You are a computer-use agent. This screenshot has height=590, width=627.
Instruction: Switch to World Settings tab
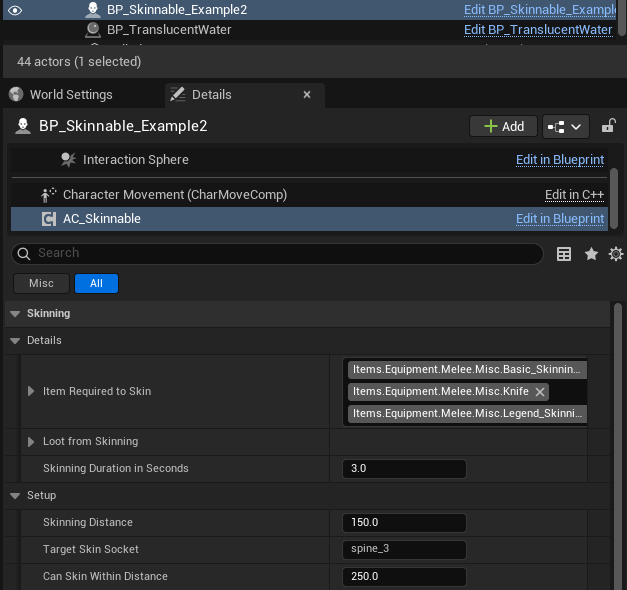tap(70, 95)
